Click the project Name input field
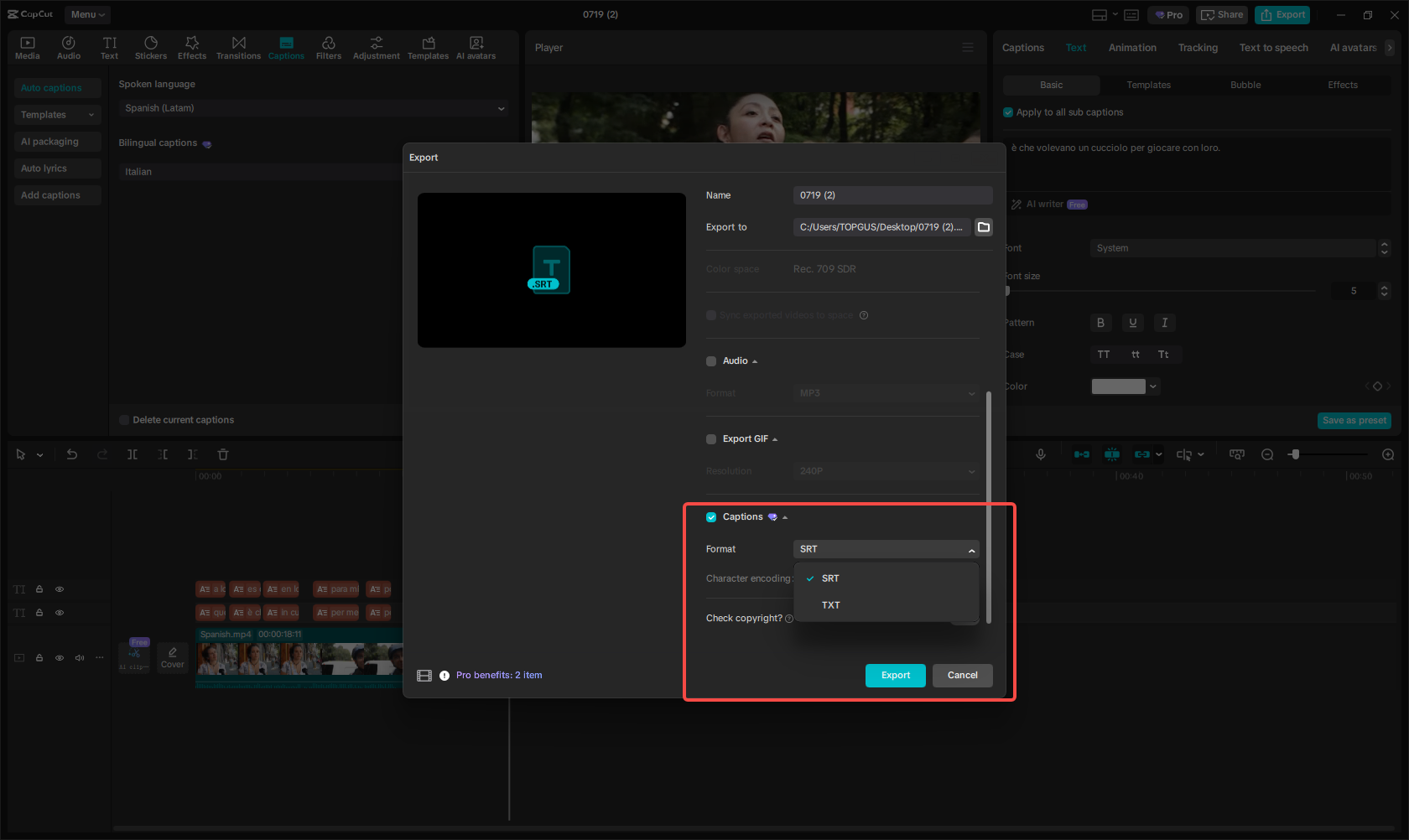1409x840 pixels. pos(892,194)
